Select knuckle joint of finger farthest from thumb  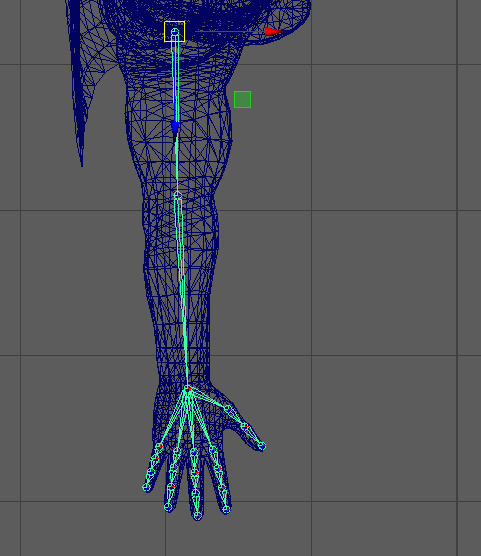[159, 447]
